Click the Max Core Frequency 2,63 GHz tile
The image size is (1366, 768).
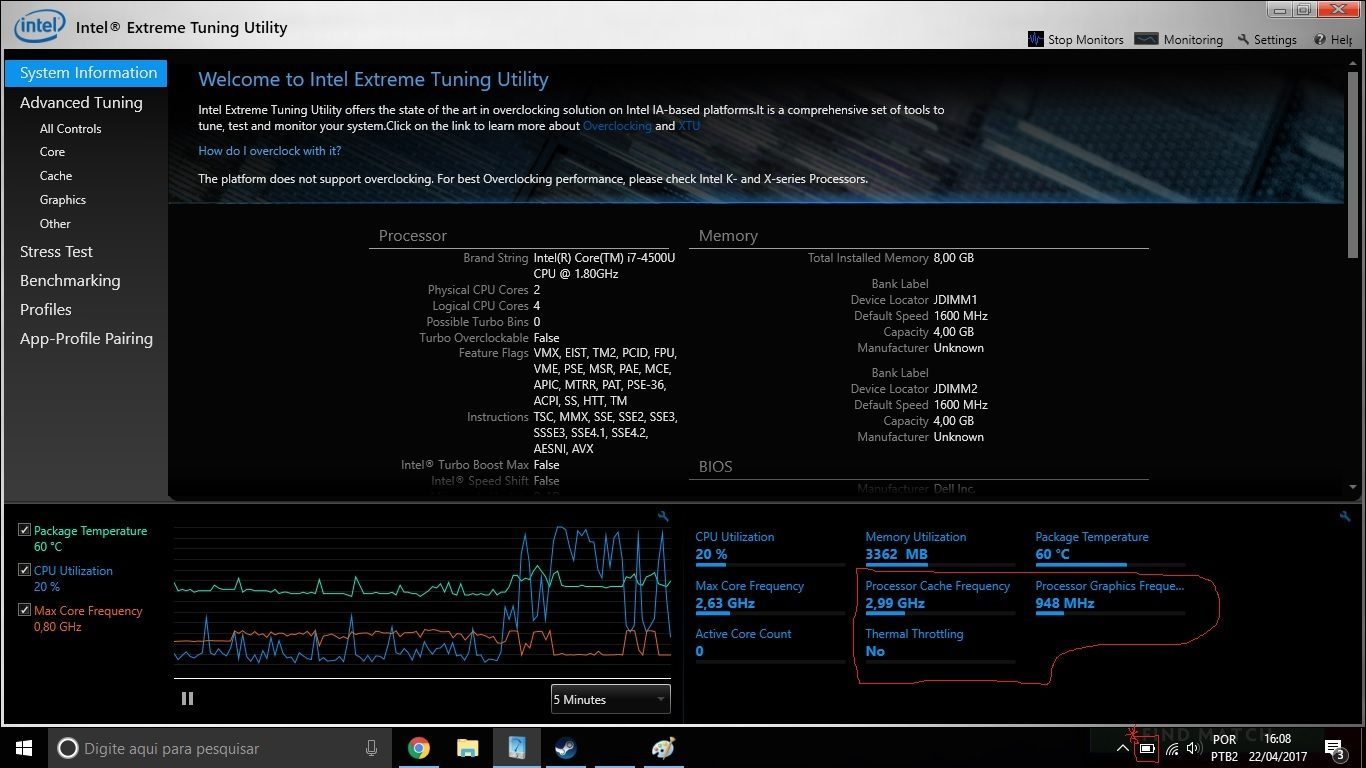click(770, 596)
